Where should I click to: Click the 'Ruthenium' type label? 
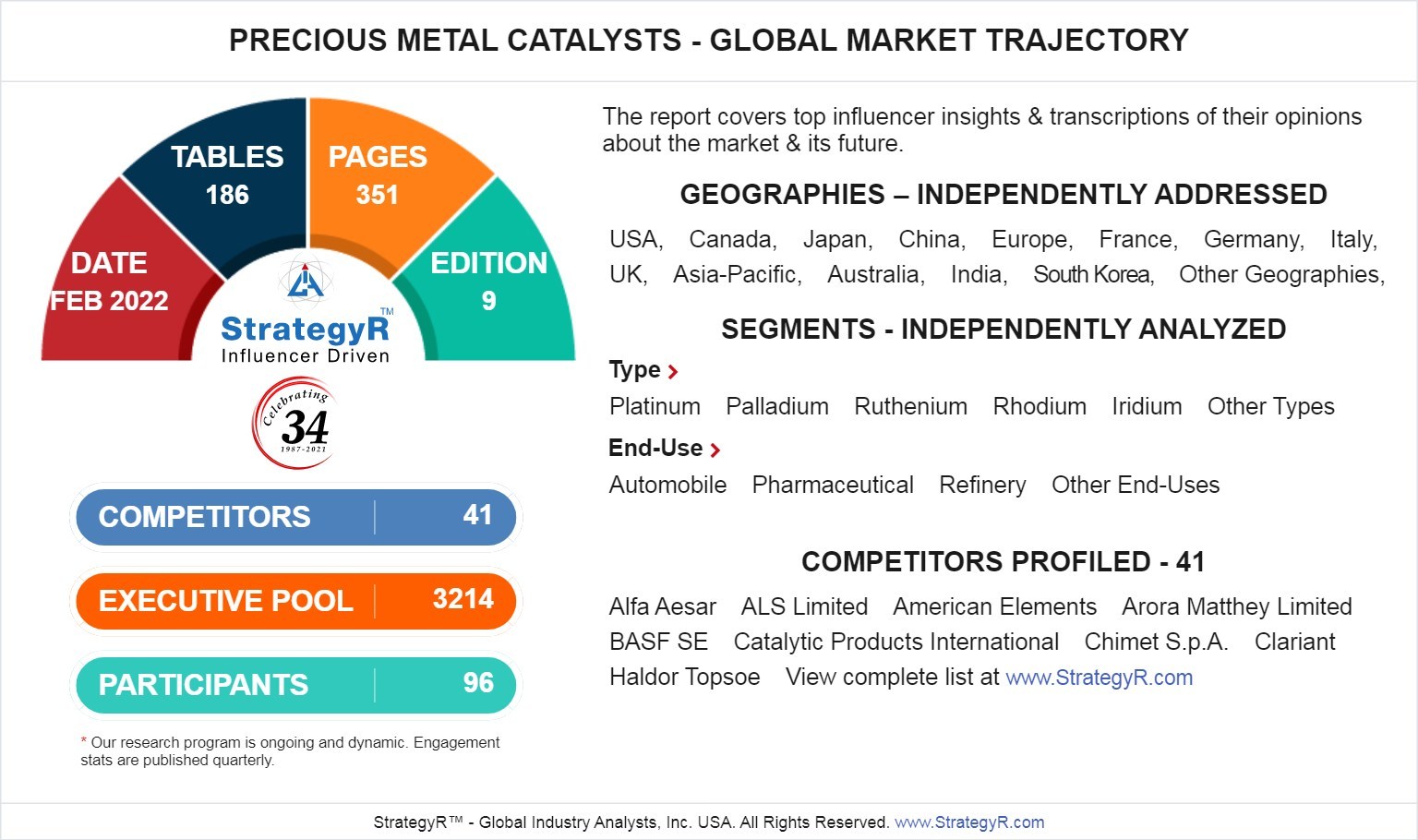(x=910, y=407)
